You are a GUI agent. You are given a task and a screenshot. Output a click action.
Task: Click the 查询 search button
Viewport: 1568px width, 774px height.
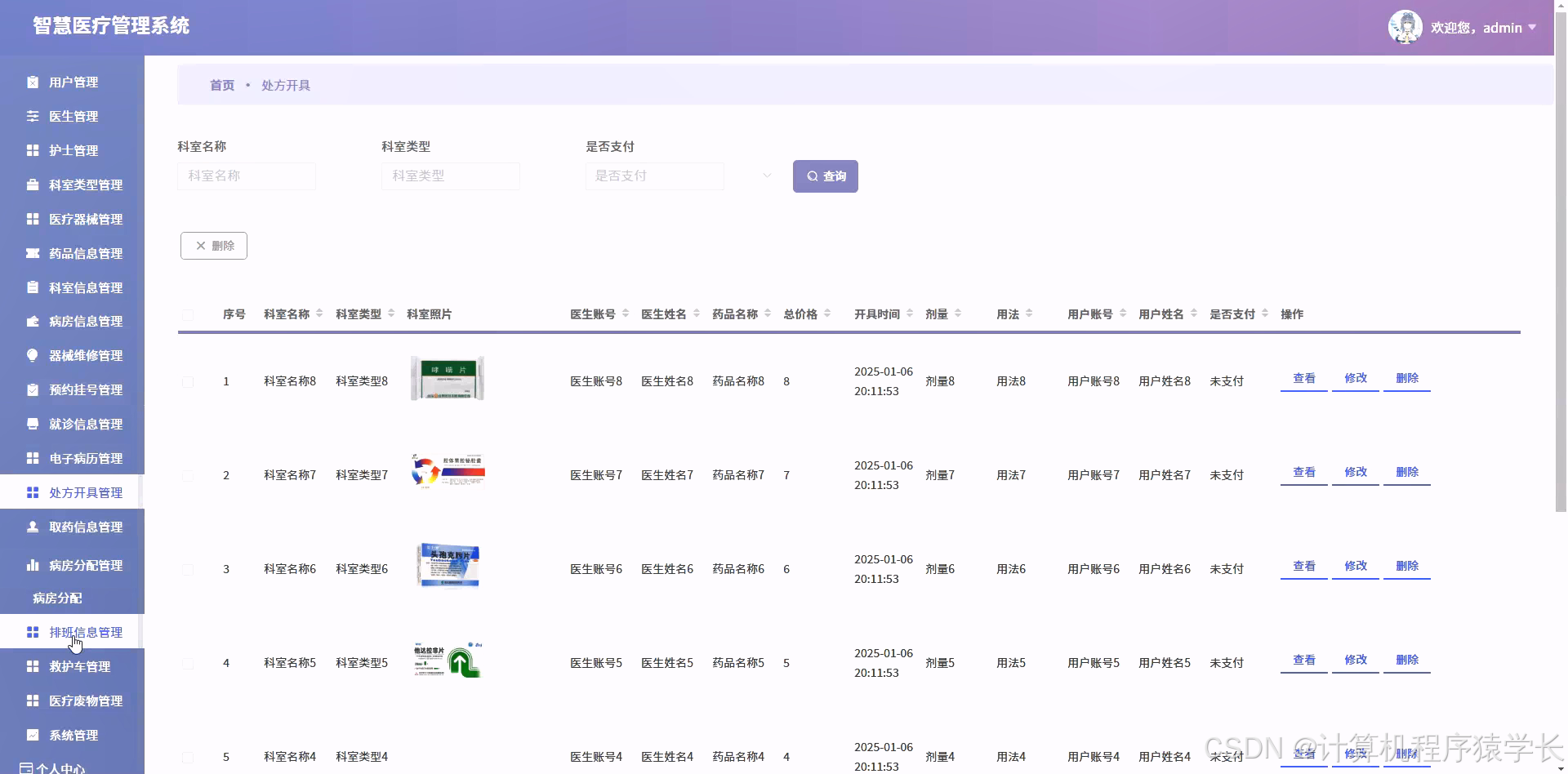pyautogui.click(x=825, y=176)
